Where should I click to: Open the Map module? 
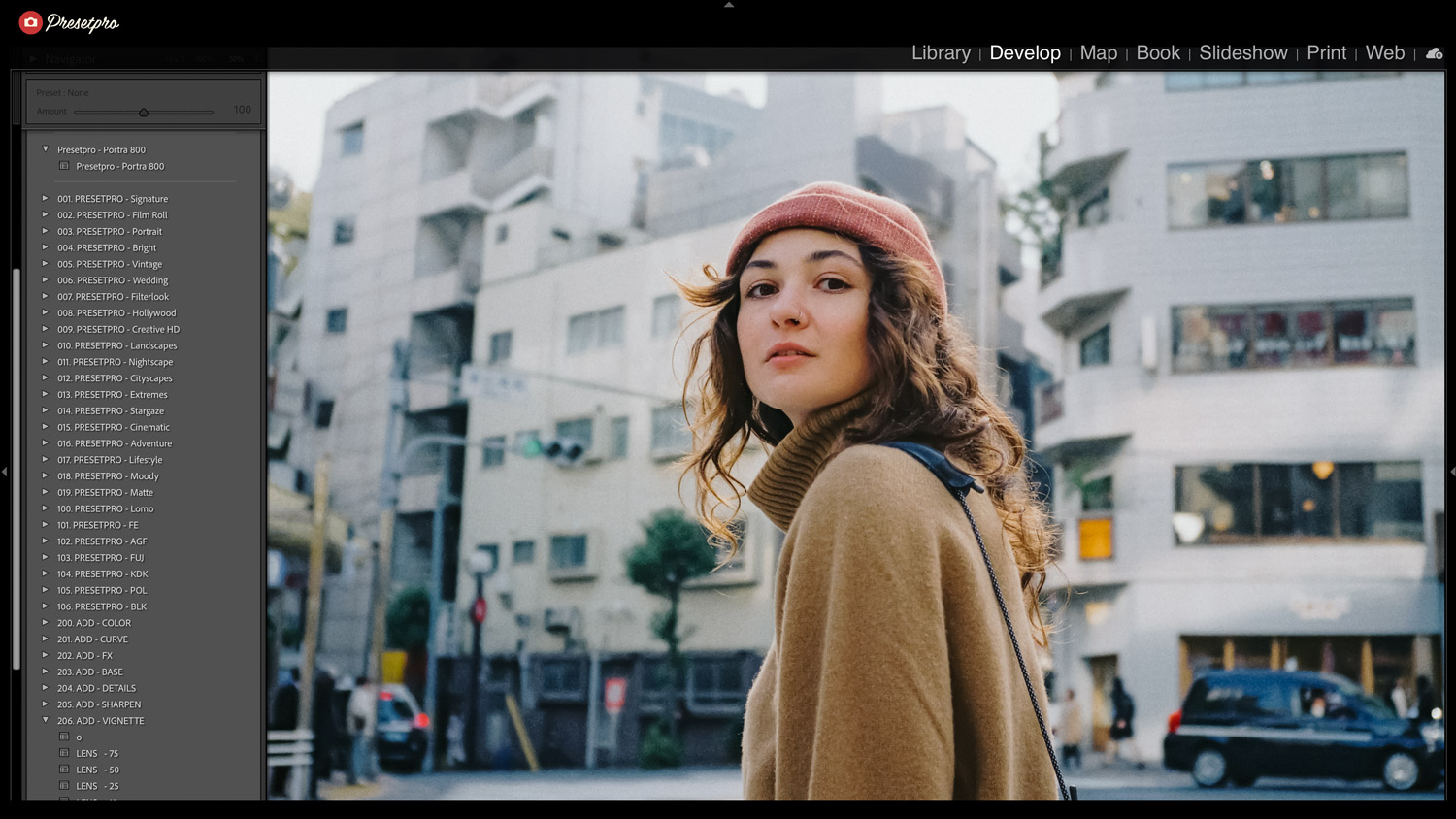point(1097,53)
